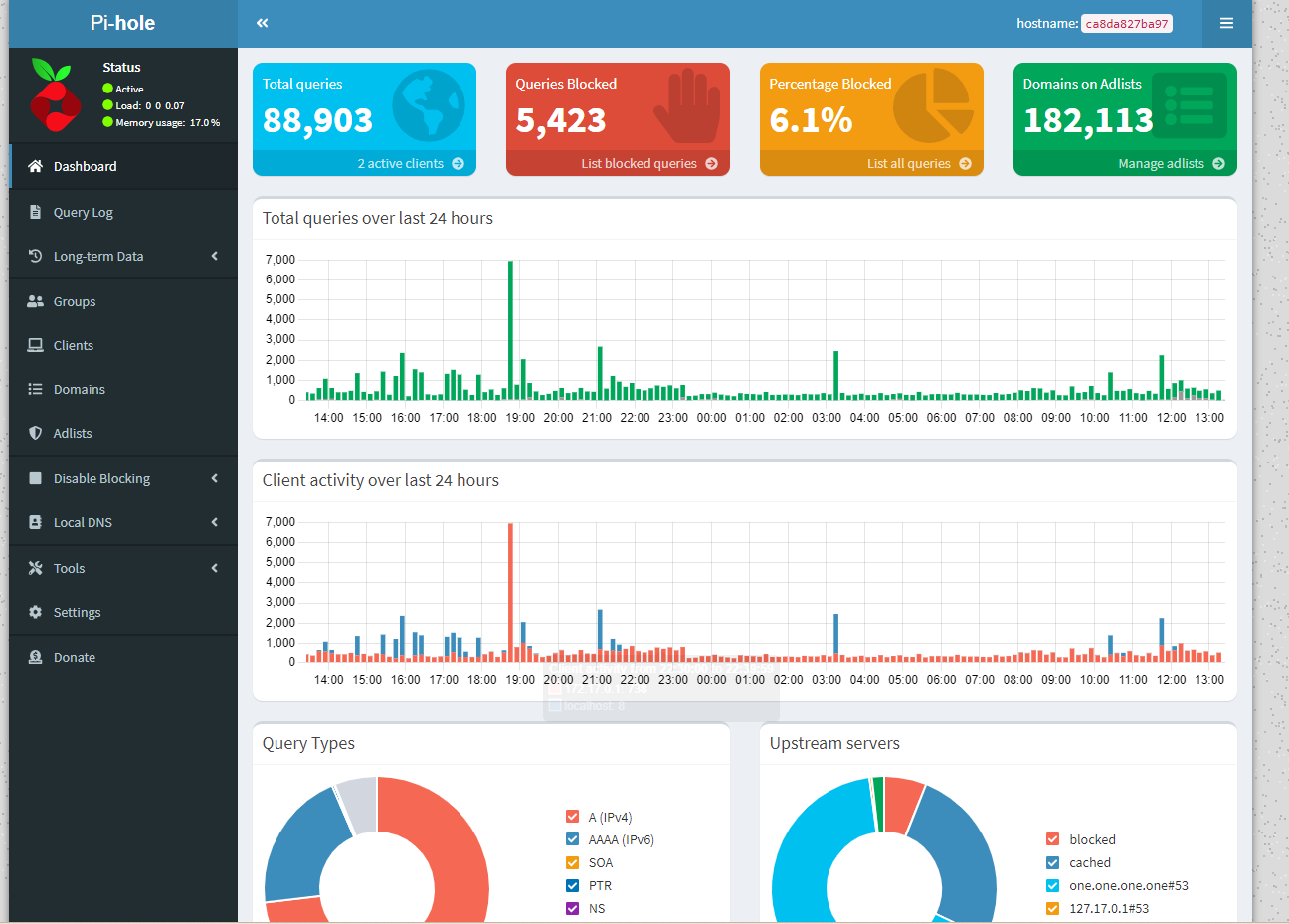Collapse the sidebar with double chevron
1289x924 pixels.
tap(262, 22)
